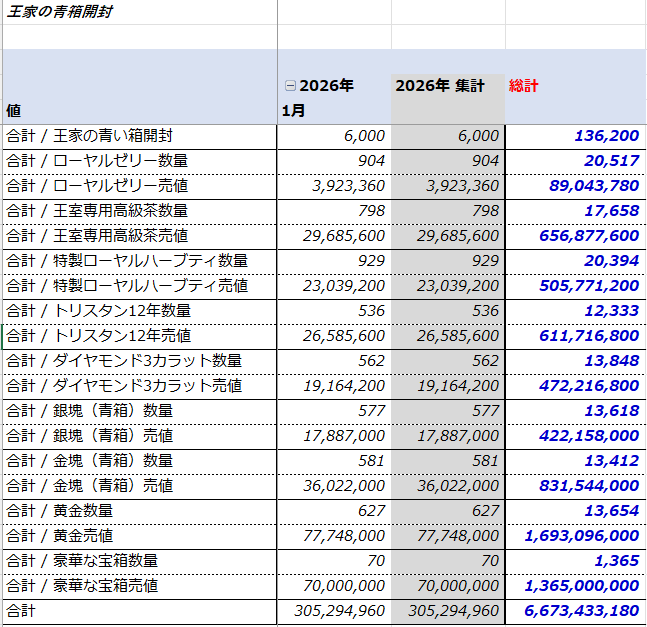The width and height of the screenshot is (647, 627).
Task: Select the 合計 / ダイヤモンド3カラット売値 row label
Action: (124, 386)
